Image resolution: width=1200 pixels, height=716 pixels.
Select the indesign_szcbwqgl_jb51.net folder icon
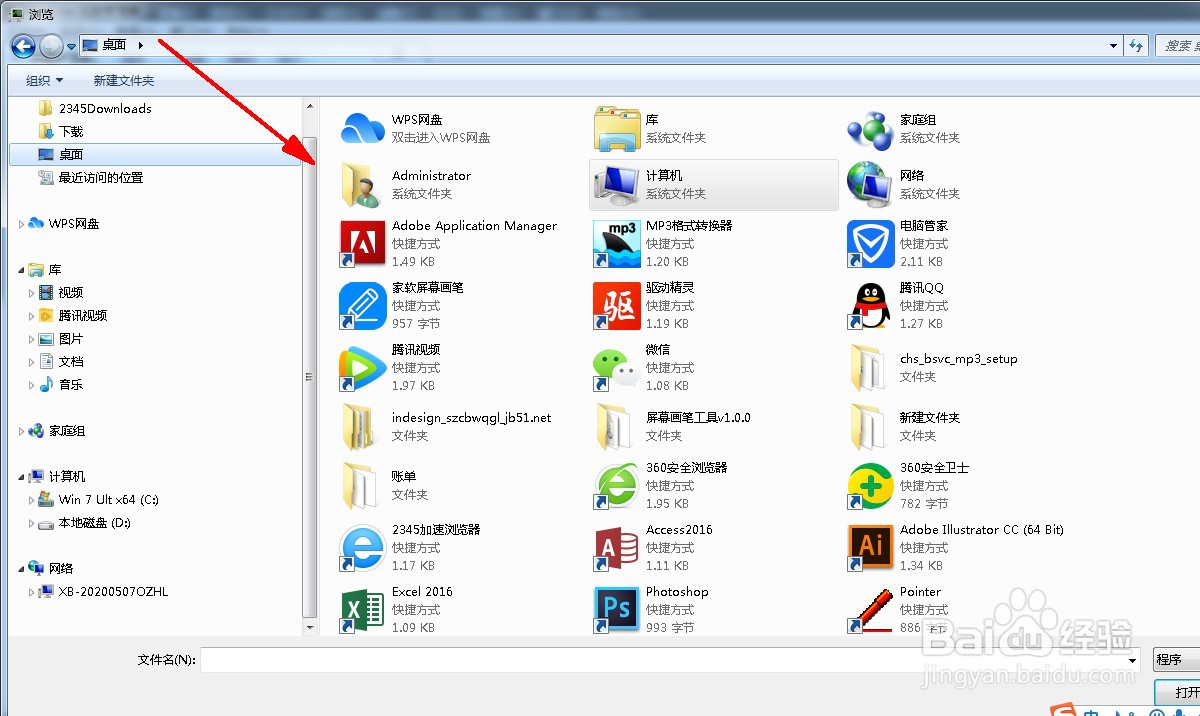(363, 427)
